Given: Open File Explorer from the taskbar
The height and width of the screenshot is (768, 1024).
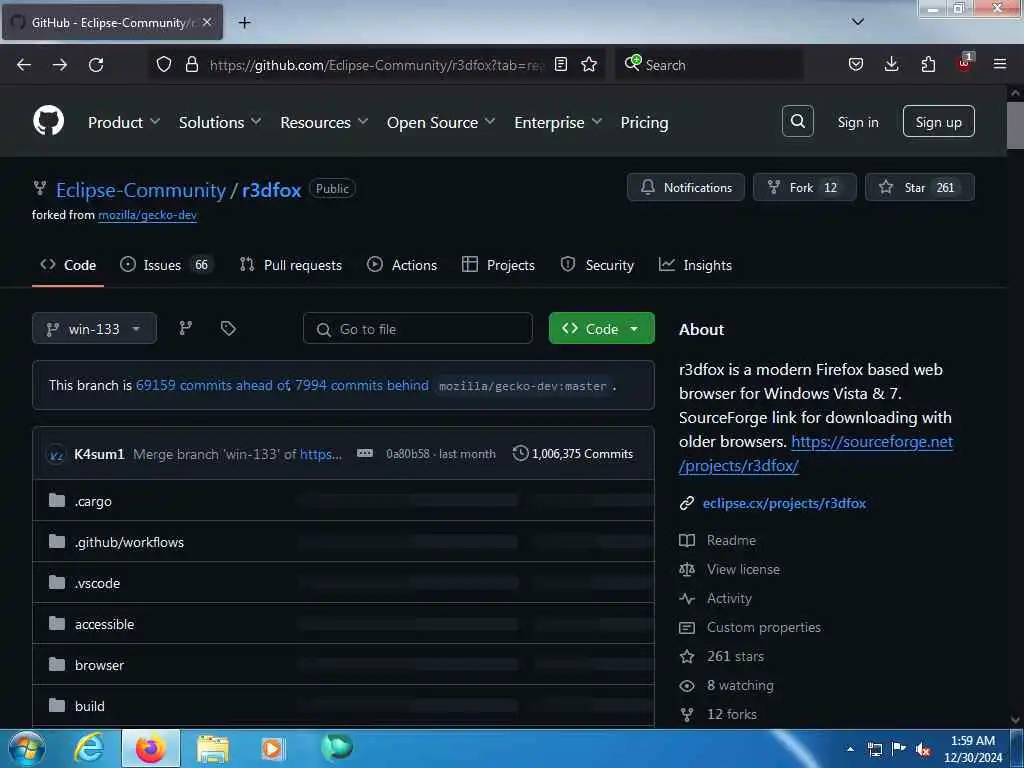Looking at the screenshot, I should point(212,749).
